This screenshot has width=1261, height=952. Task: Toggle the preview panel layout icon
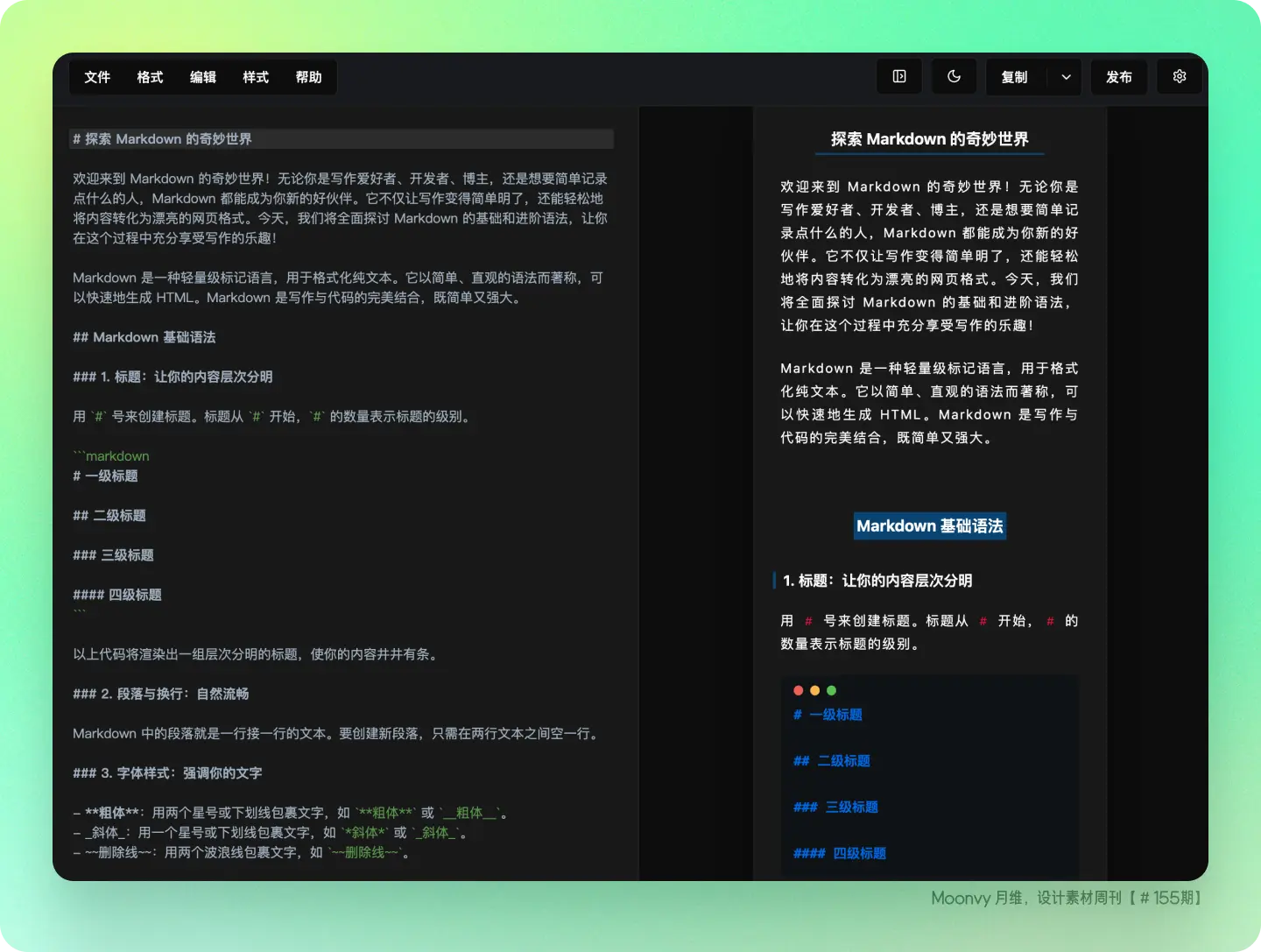point(899,77)
